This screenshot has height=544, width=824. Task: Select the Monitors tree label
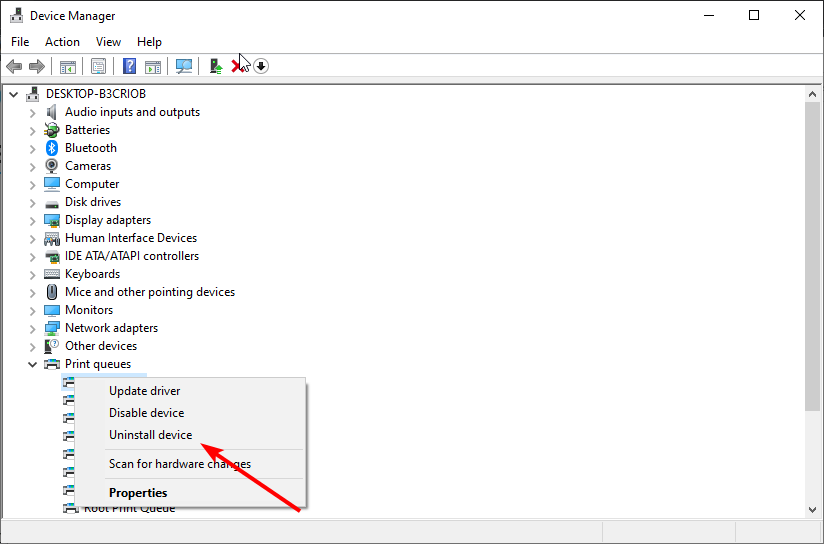pyautogui.click(x=89, y=310)
